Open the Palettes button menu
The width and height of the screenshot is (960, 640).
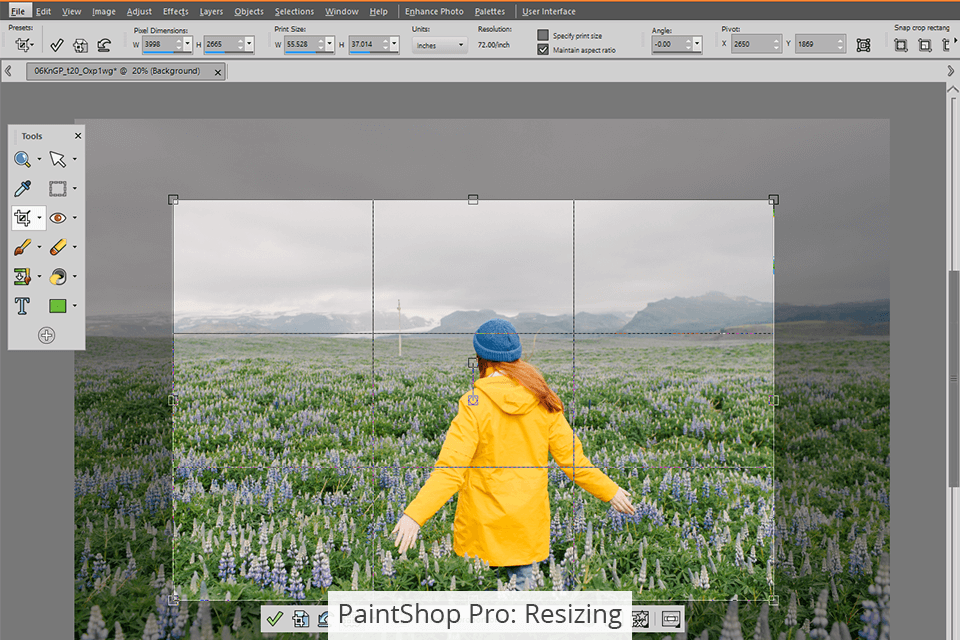point(490,11)
